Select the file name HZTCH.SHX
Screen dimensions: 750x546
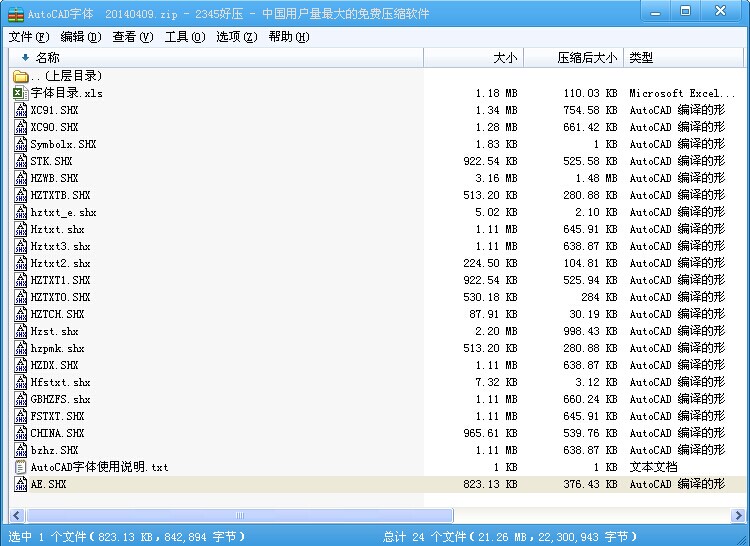(x=57, y=315)
